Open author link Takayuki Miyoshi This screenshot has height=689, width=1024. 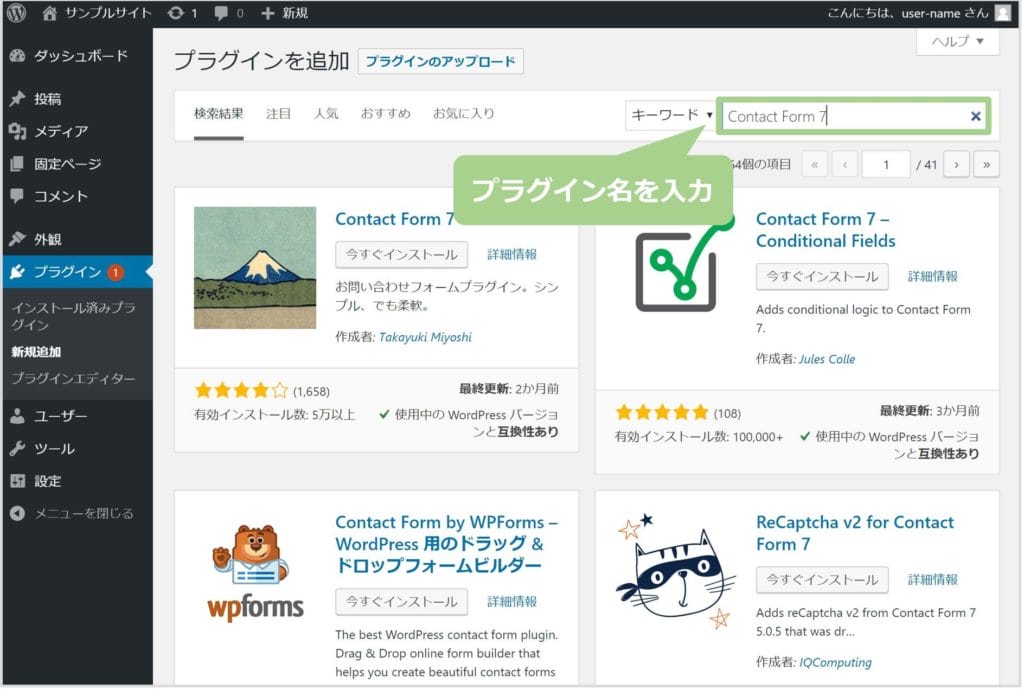[x=425, y=338]
